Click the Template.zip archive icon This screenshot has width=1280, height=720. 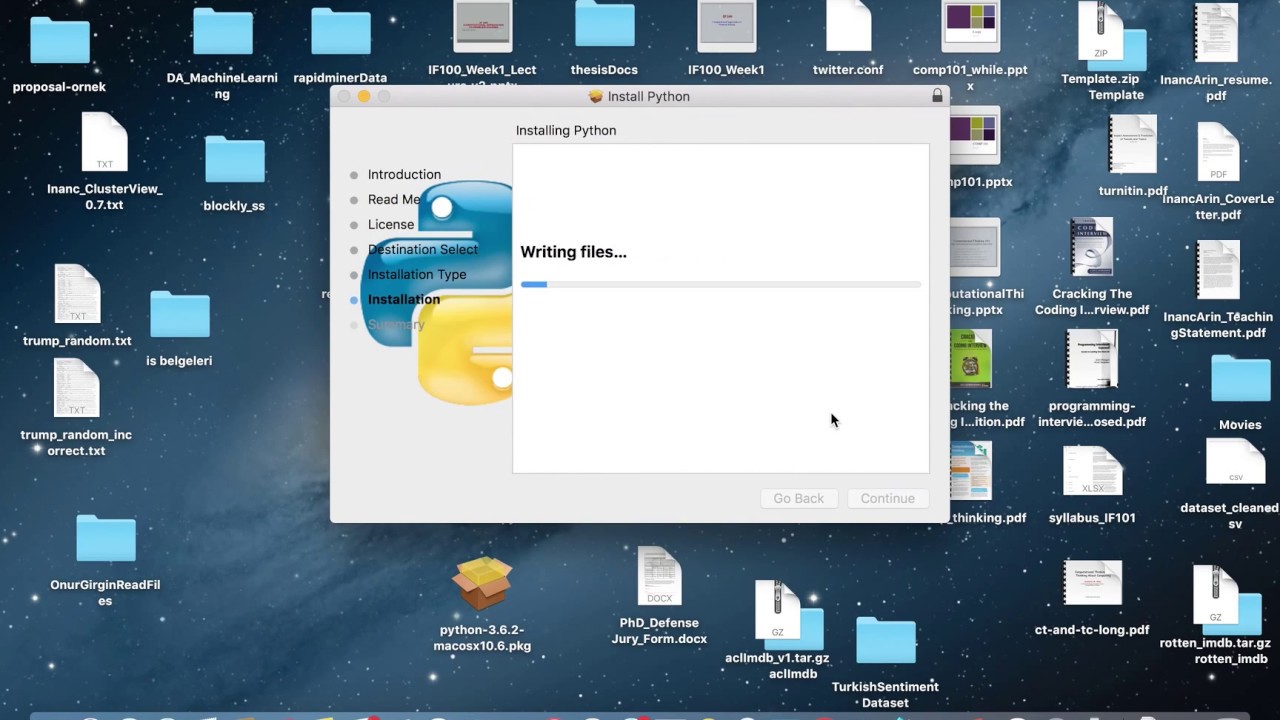pyautogui.click(x=1100, y=32)
